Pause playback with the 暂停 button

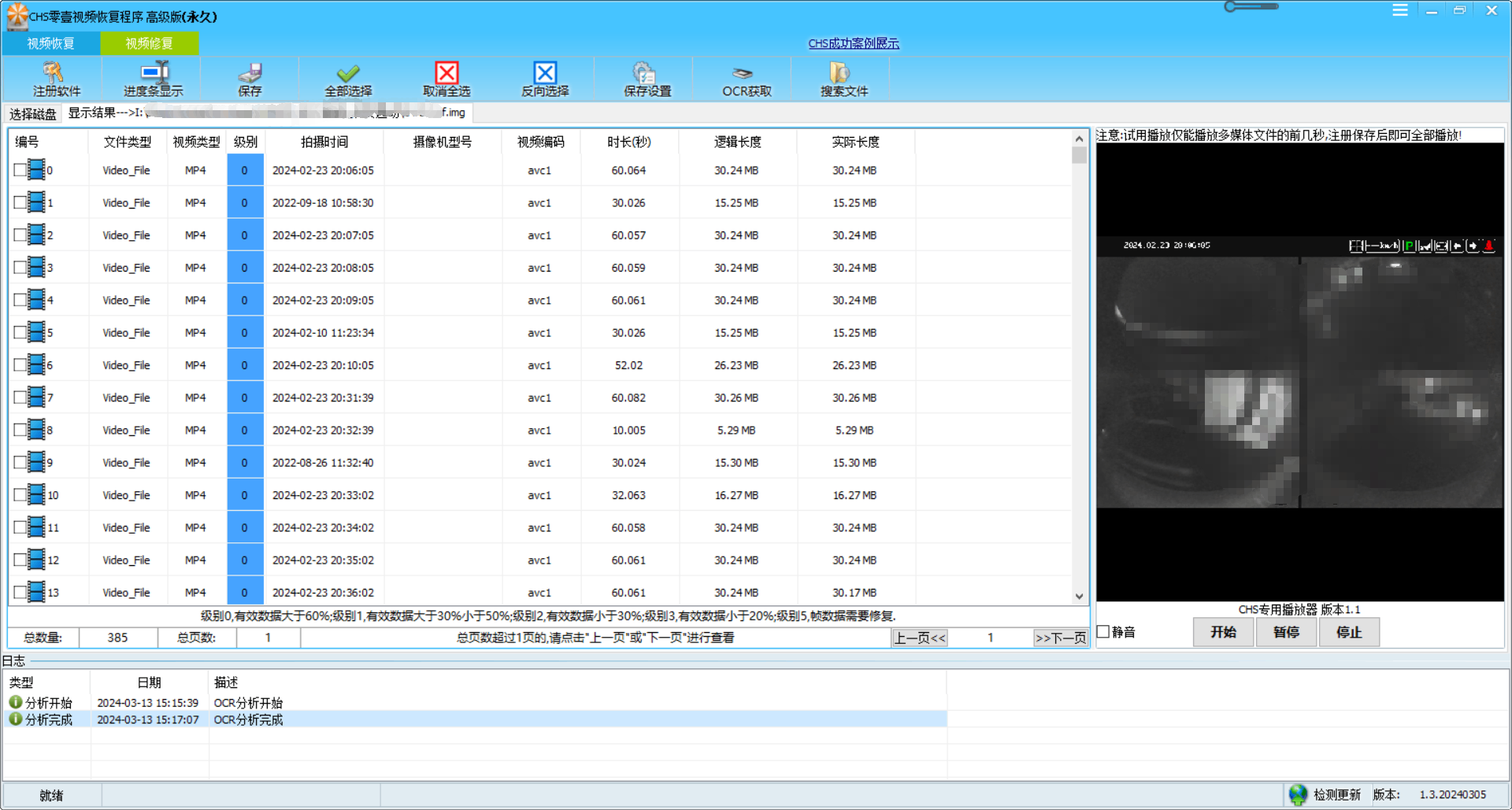pyautogui.click(x=1286, y=632)
